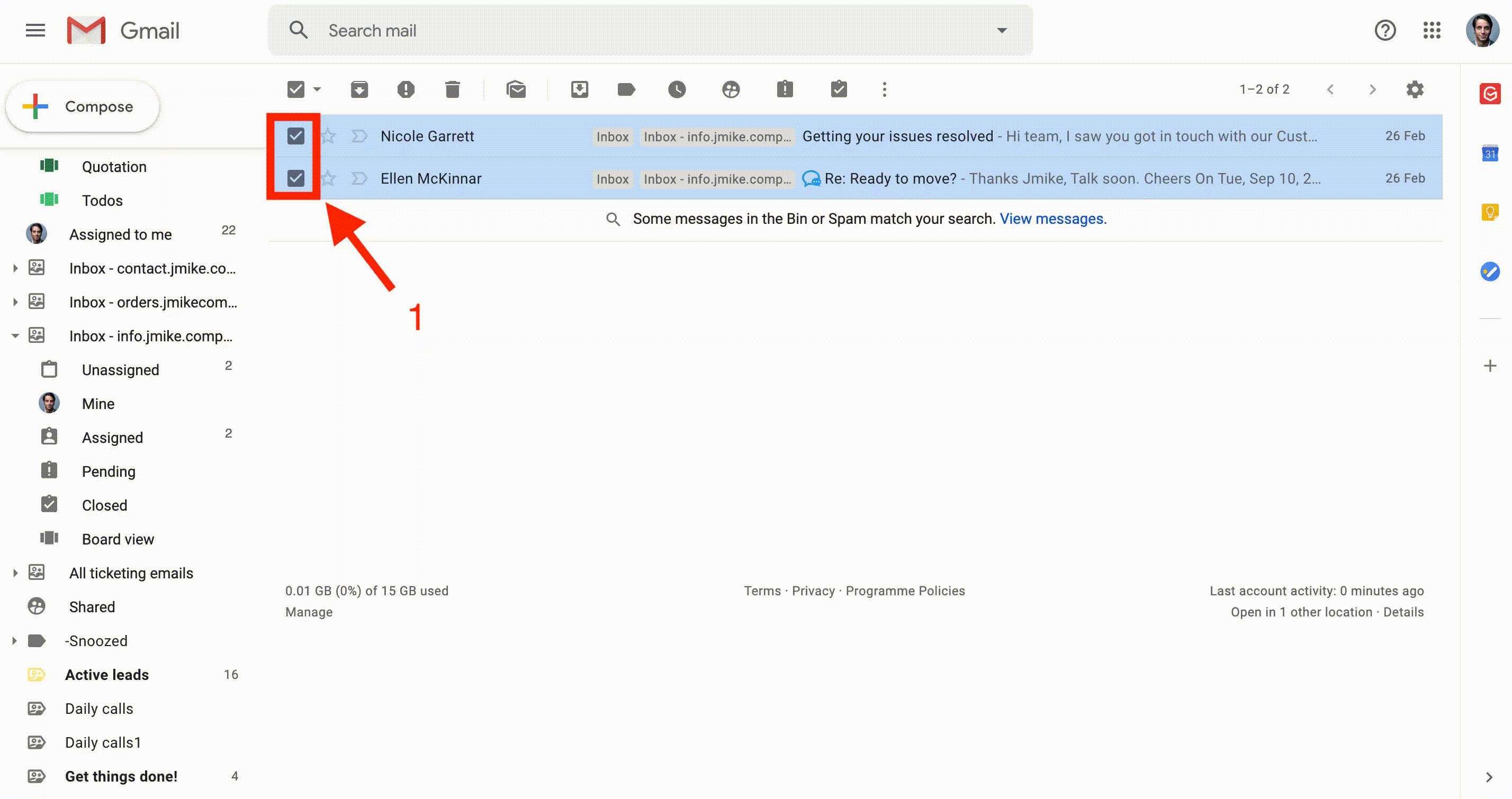Star the Ellen McKinnar email

pos(328,178)
